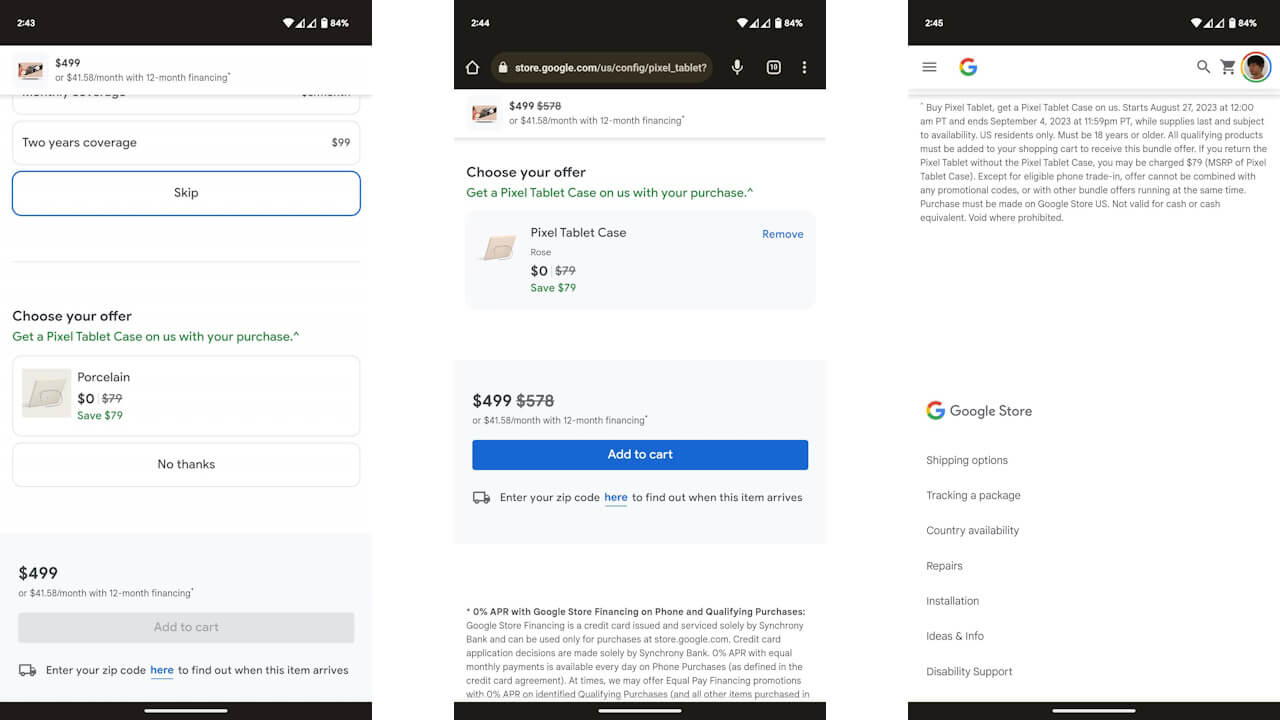This screenshot has height=720, width=1280.
Task: Choose No thanks for case offer
Action: (186, 464)
